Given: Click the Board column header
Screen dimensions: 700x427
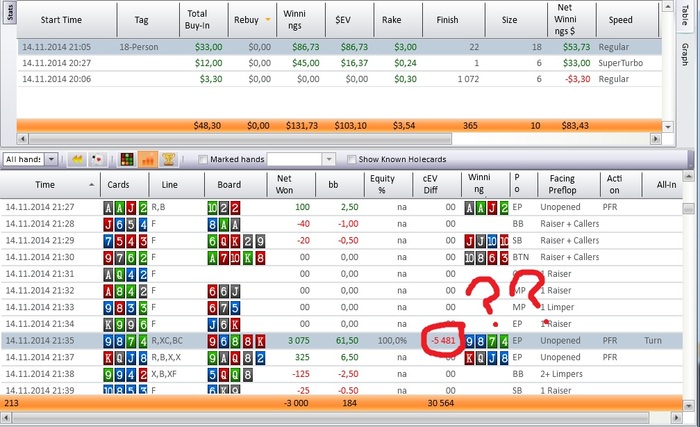Looking at the screenshot, I should [x=229, y=185].
